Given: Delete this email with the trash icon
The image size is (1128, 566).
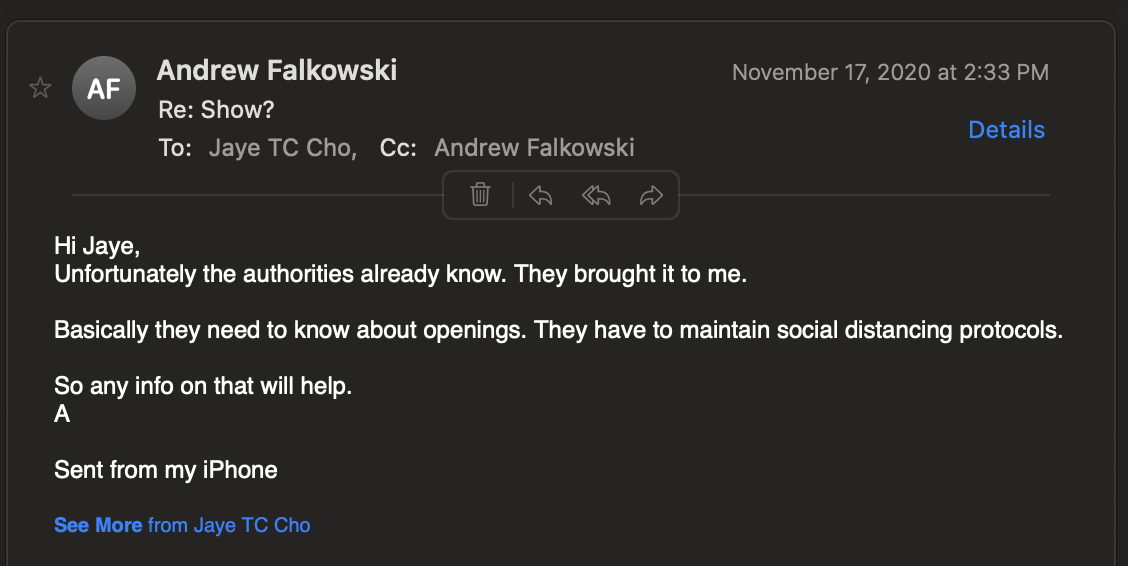Looking at the screenshot, I should click(480, 194).
